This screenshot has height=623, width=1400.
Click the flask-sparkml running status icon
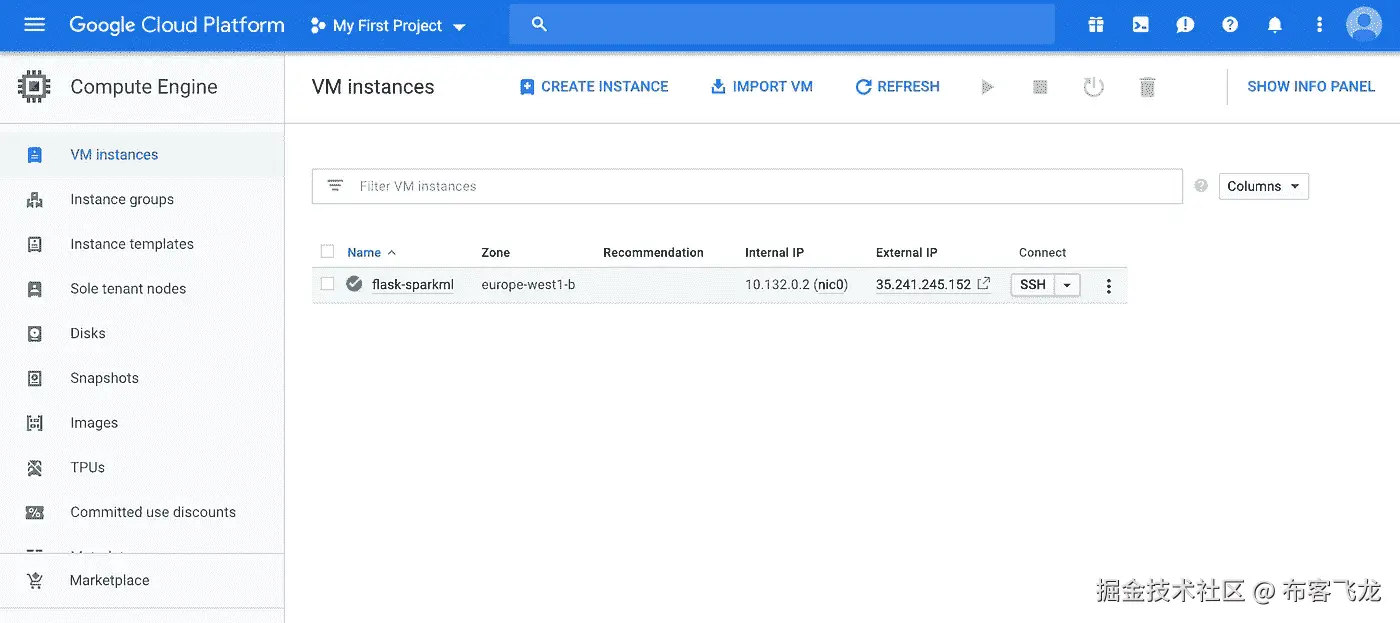point(354,284)
